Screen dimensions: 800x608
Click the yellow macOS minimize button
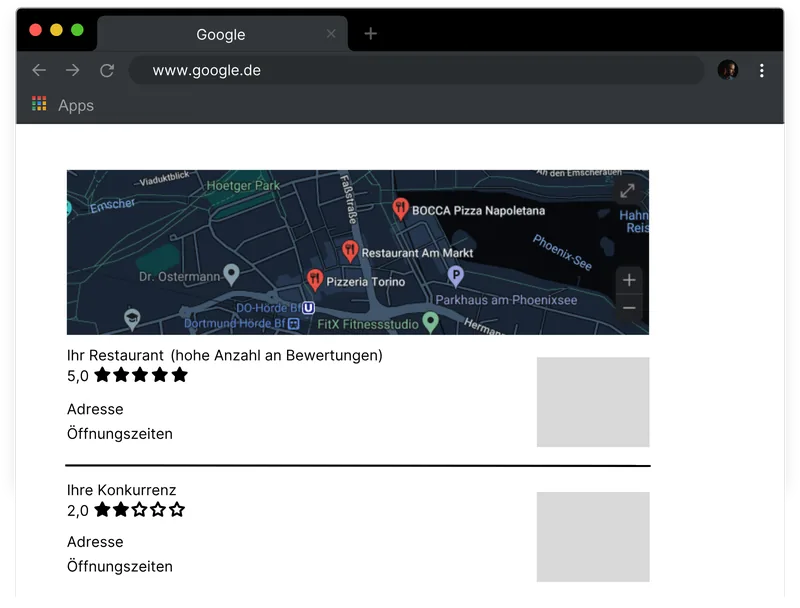(x=56, y=30)
